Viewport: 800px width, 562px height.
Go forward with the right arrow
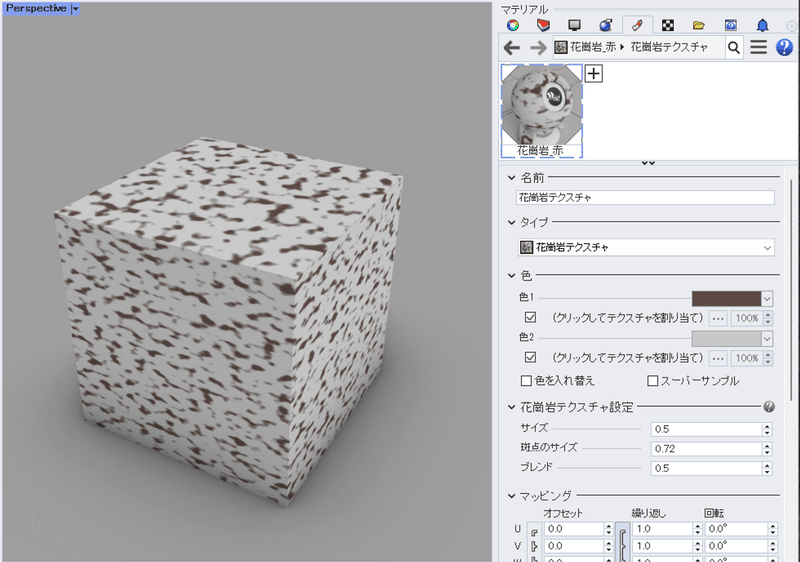pyautogui.click(x=538, y=48)
